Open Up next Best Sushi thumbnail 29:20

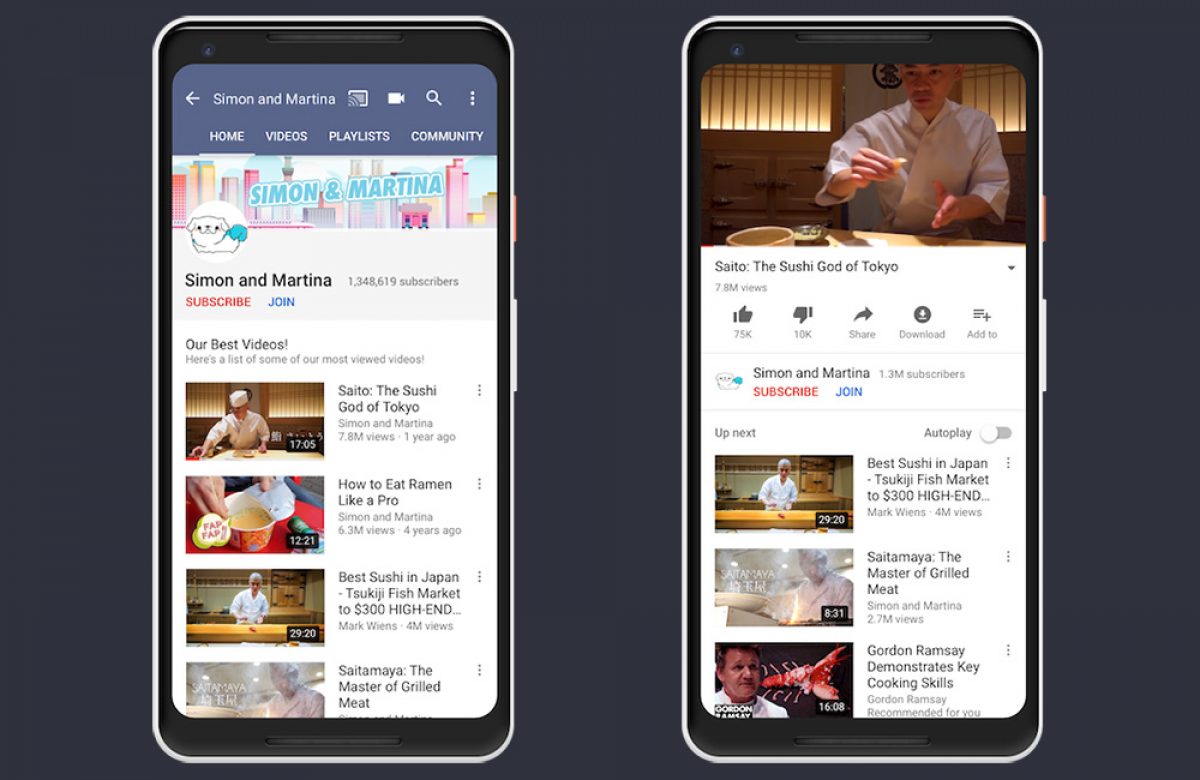(784, 494)
